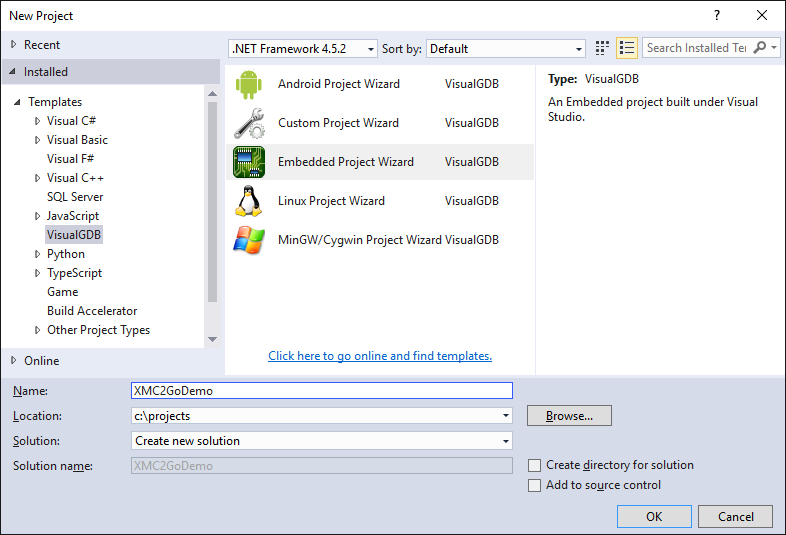Click the Cancel button
This screenshot has width=786, height=535.
(735, 516)
